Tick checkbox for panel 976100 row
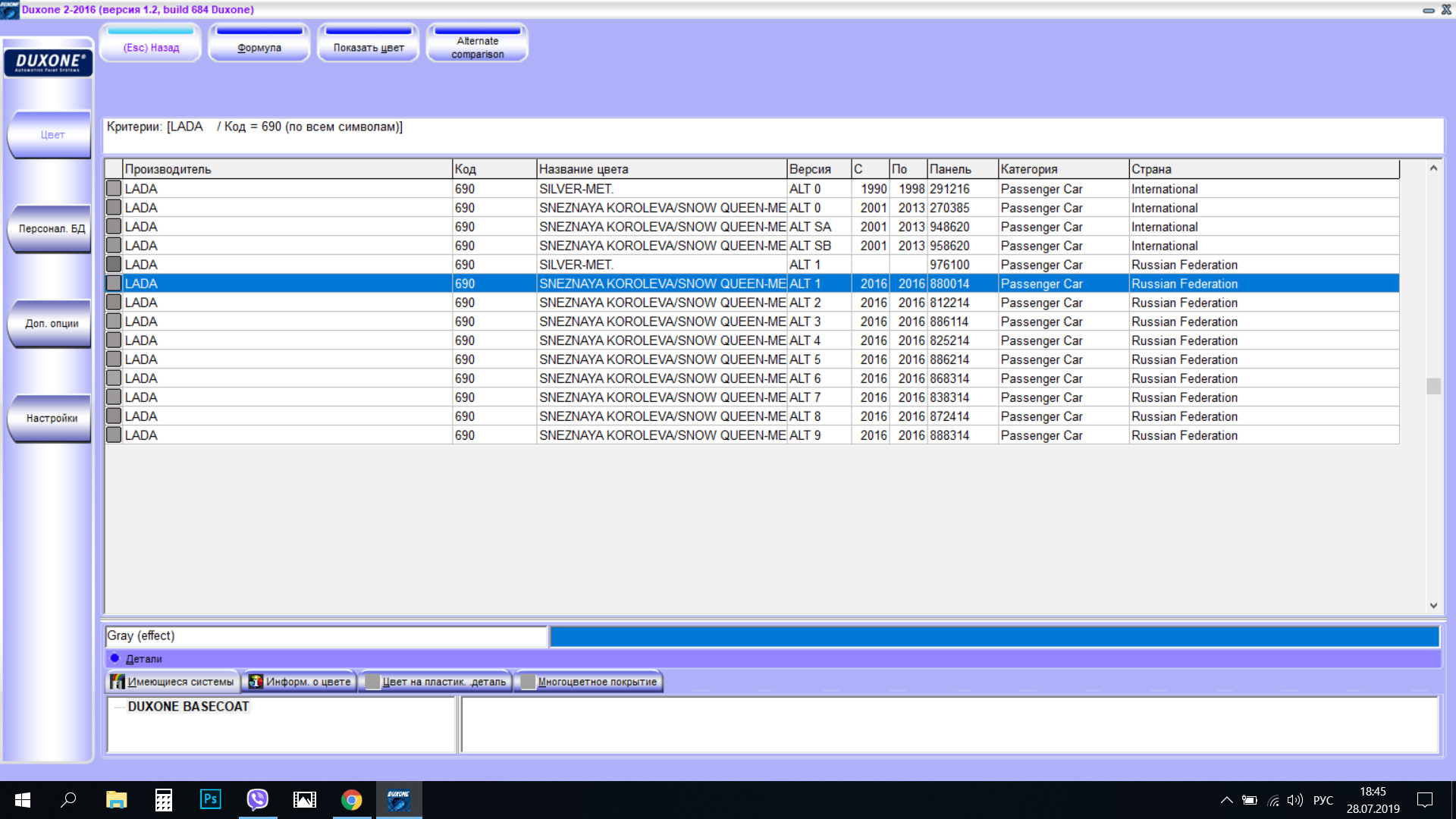1456x819 pixels. 114,264
